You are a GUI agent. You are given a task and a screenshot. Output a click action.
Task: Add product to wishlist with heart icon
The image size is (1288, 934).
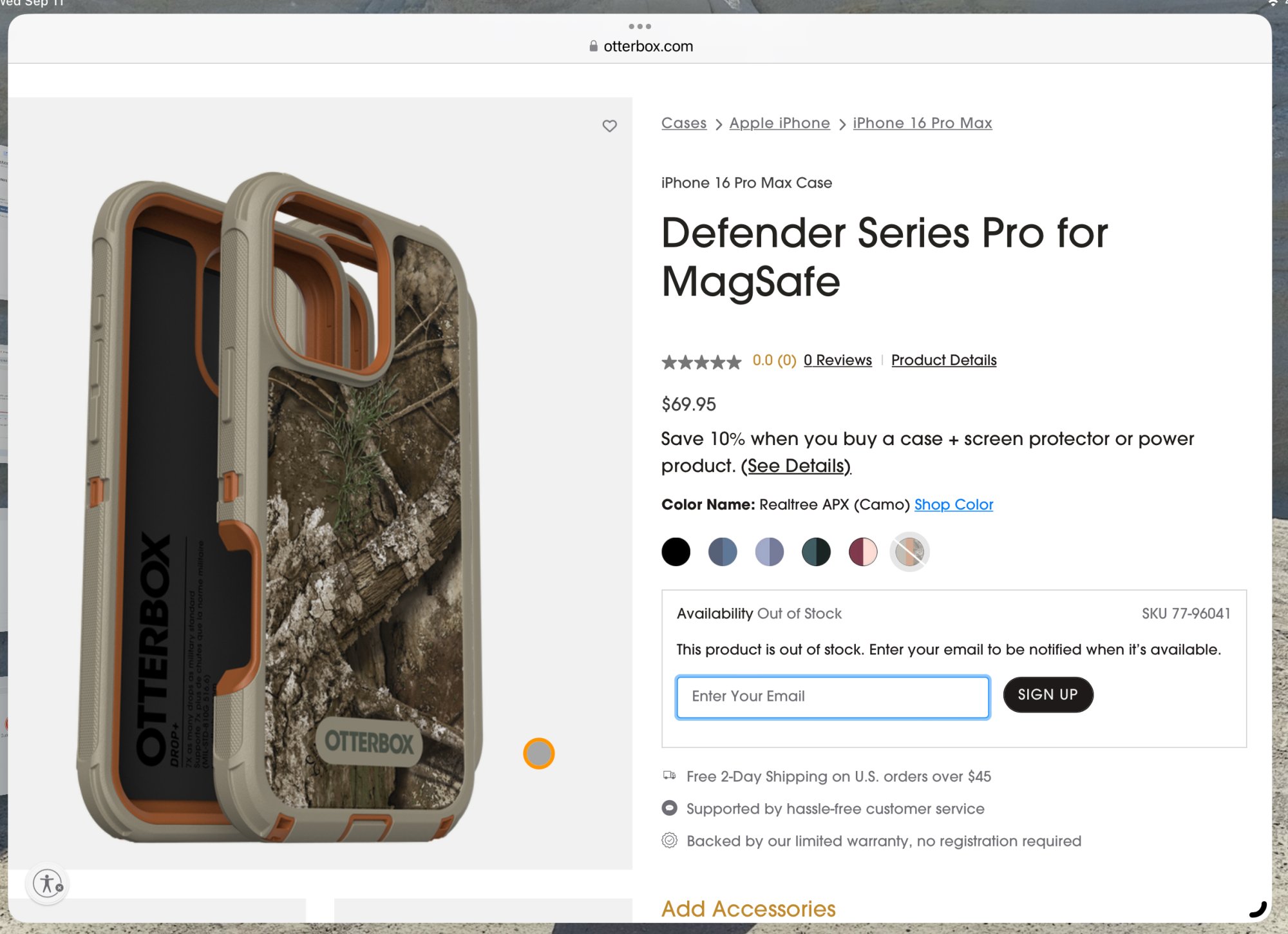pos(609,126)
